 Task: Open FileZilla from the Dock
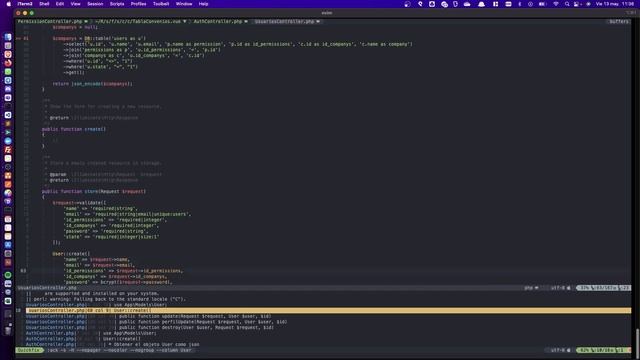click(x=8, y=150)
